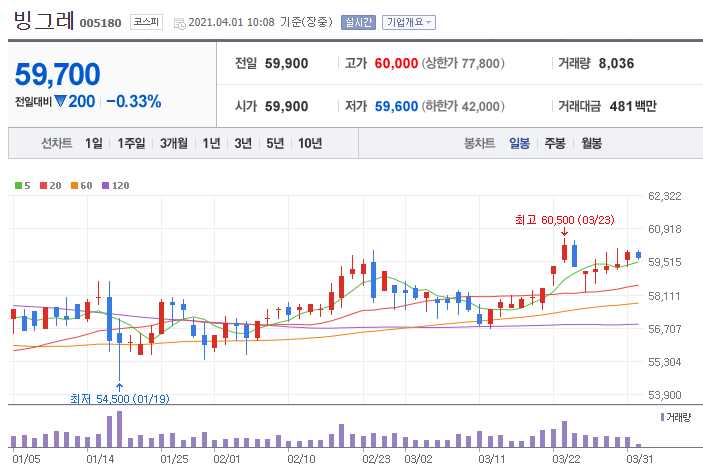This screenshot has height=472, width=703.
Task: Click the 53,900 y-axis label
Action: coord(664,395)
